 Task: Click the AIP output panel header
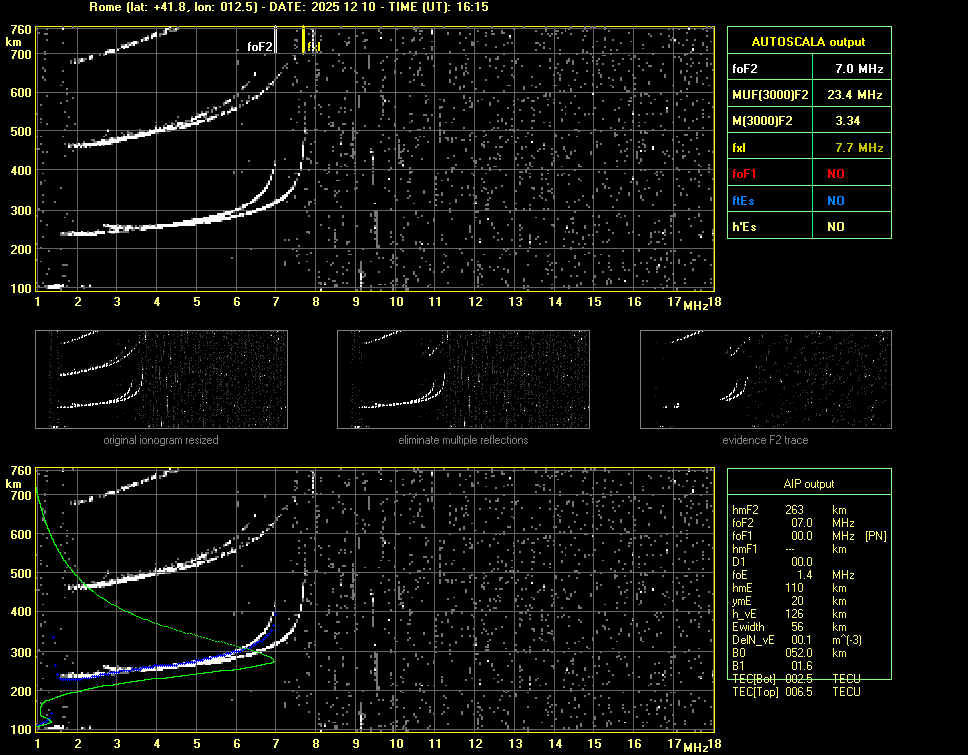[808, 484]
